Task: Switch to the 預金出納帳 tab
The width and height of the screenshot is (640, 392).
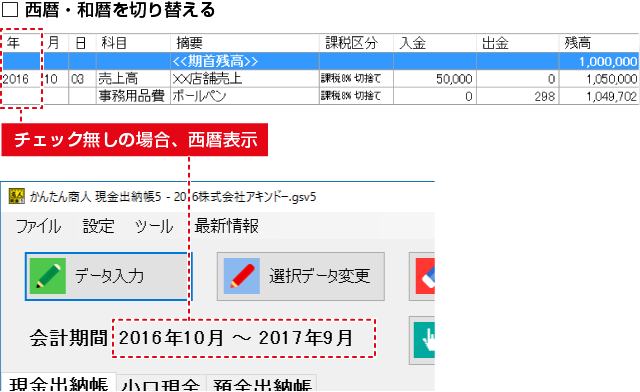Action: point(262,384)
